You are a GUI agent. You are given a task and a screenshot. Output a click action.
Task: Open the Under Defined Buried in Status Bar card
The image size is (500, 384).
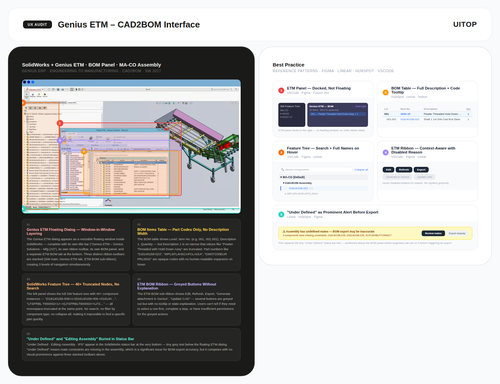click(x=131, y=345)
